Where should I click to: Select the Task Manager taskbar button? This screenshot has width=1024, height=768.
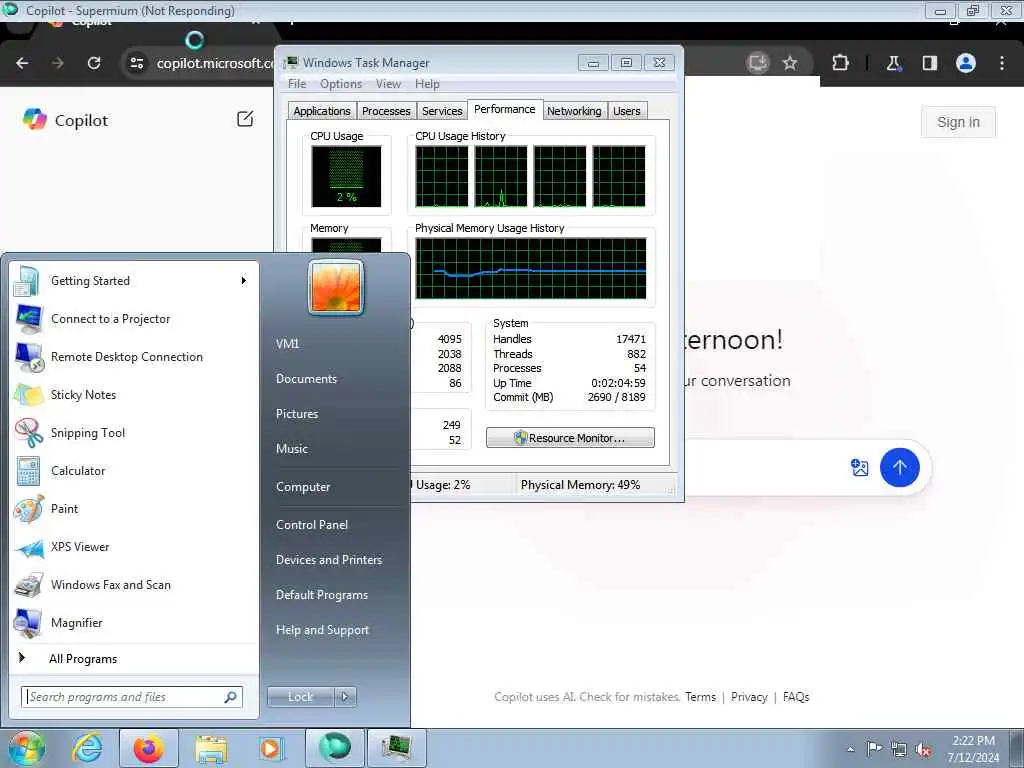396,748
